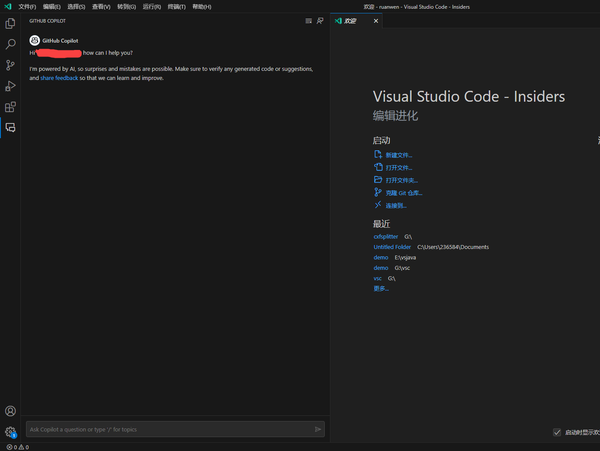Select the Copilot Chat activity bar icon
Viewport: 600px width, 451px height.
point(10,127)
